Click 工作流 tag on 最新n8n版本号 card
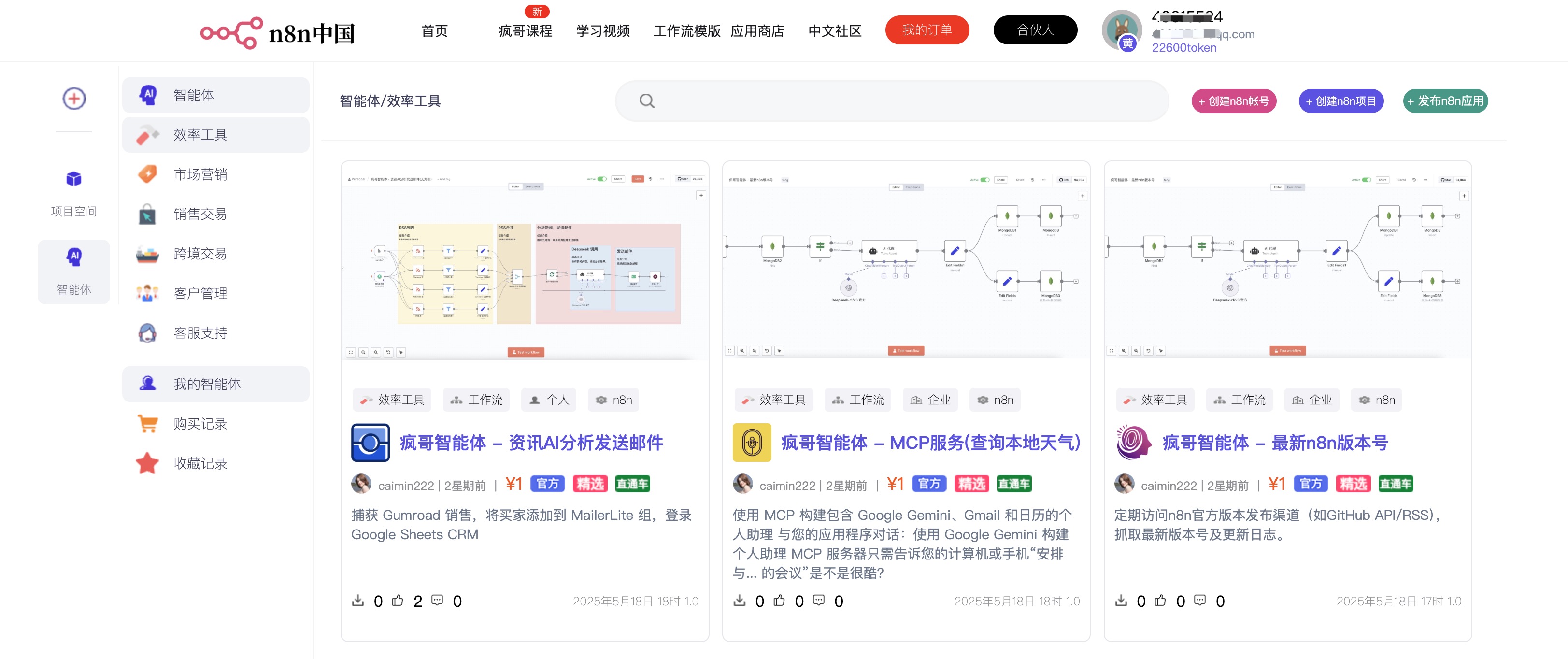 (1240, 400)
